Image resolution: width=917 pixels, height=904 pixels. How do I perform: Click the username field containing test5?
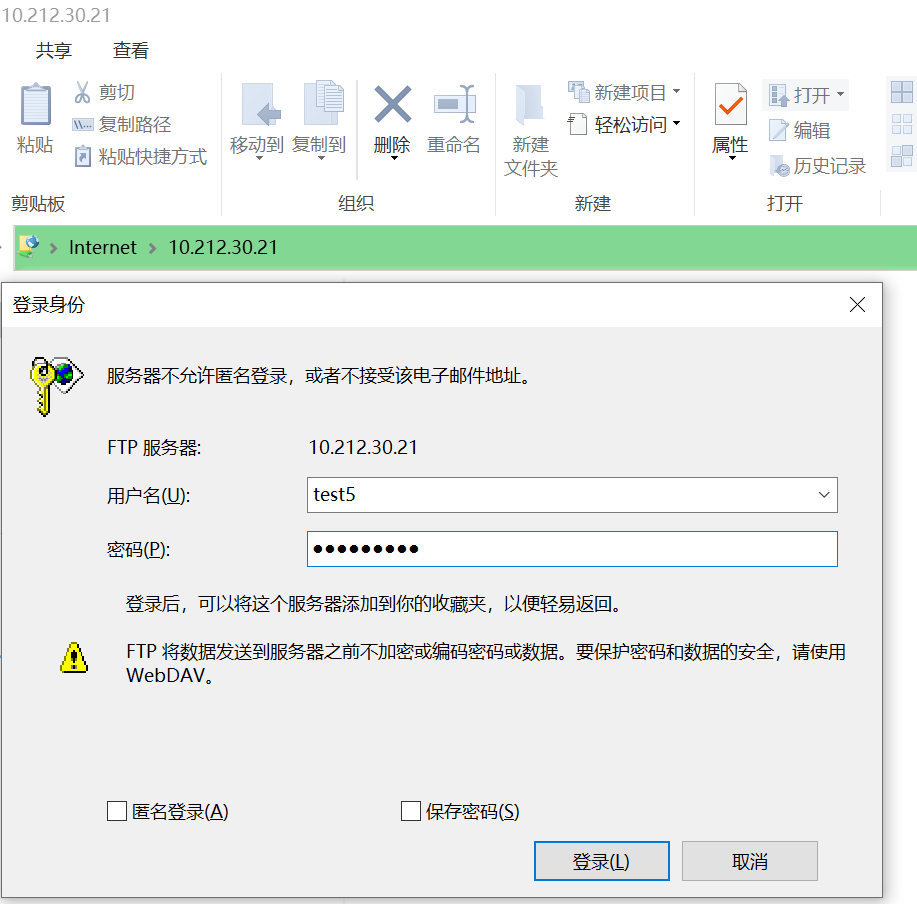coord(572,495)
